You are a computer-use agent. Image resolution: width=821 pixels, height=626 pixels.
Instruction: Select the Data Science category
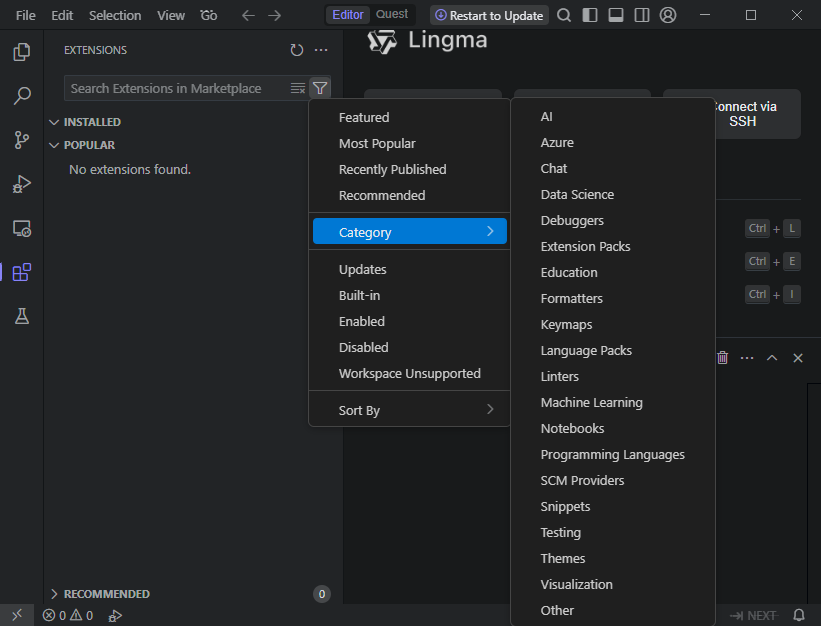pos(613,194)
